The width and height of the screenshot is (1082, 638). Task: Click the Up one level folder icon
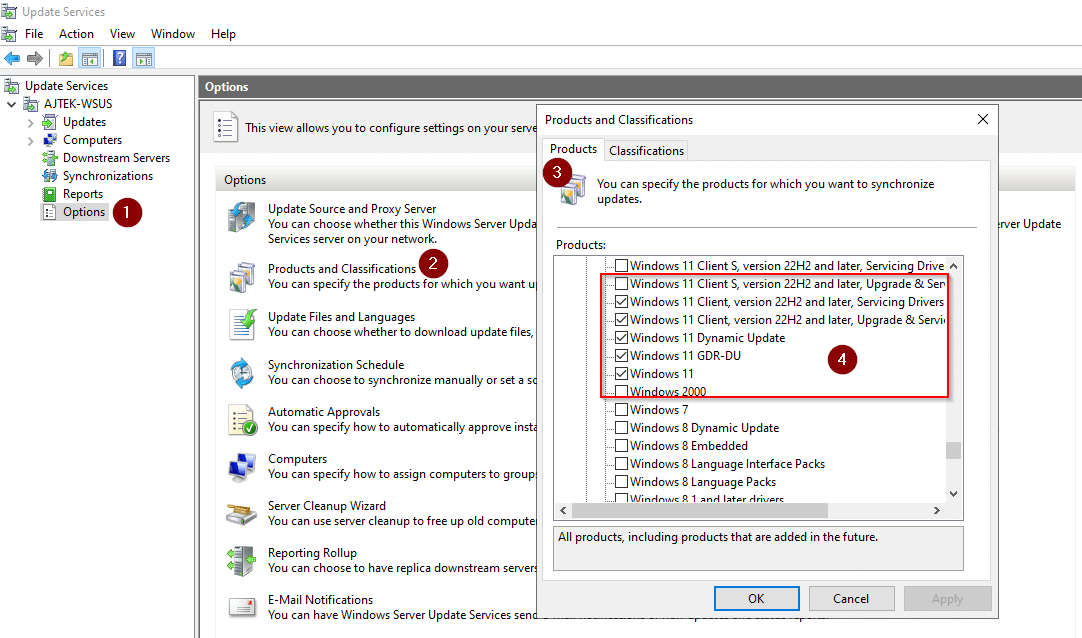[66, 59]
